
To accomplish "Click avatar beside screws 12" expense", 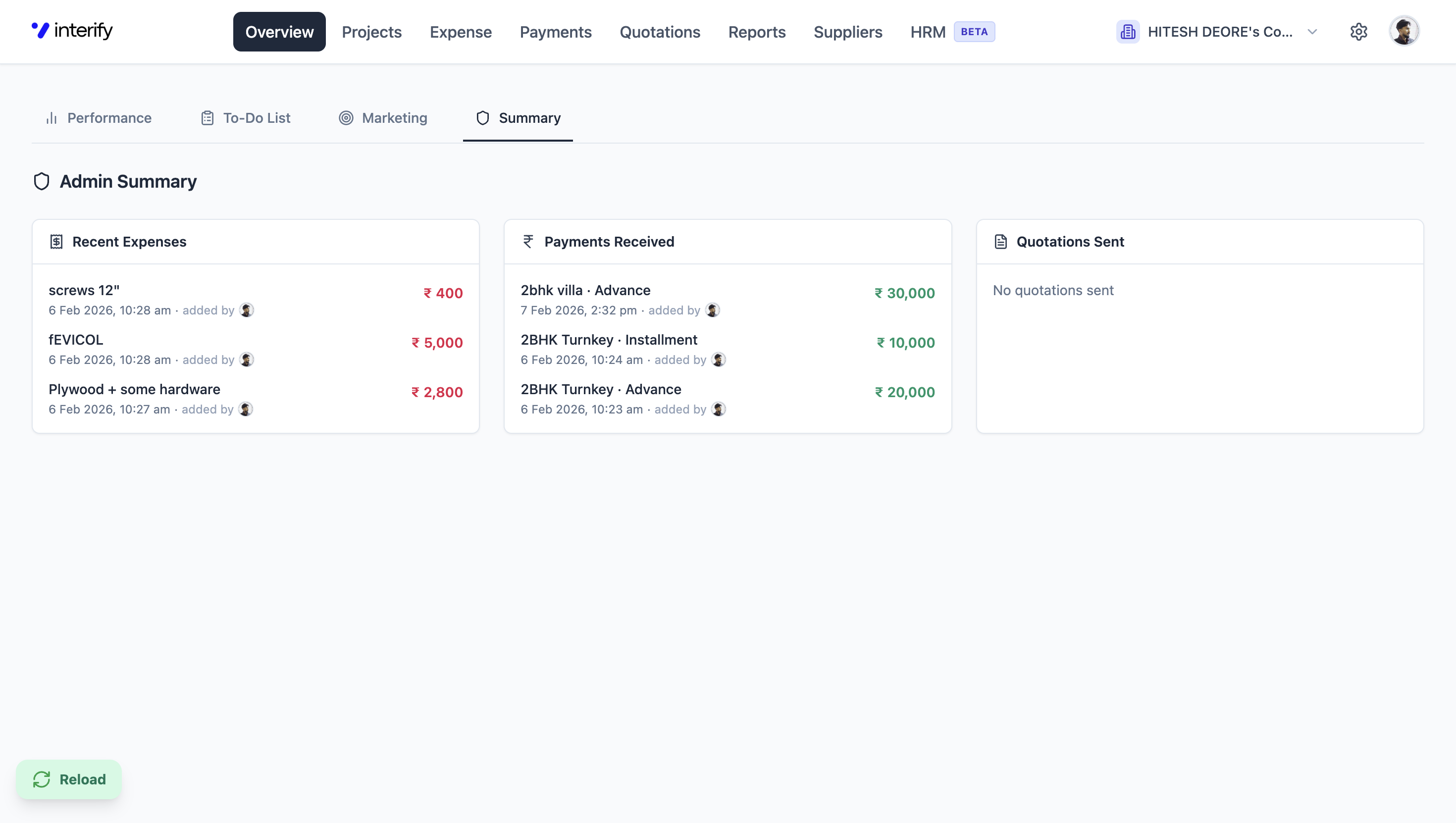I will (x=247, y=310).
